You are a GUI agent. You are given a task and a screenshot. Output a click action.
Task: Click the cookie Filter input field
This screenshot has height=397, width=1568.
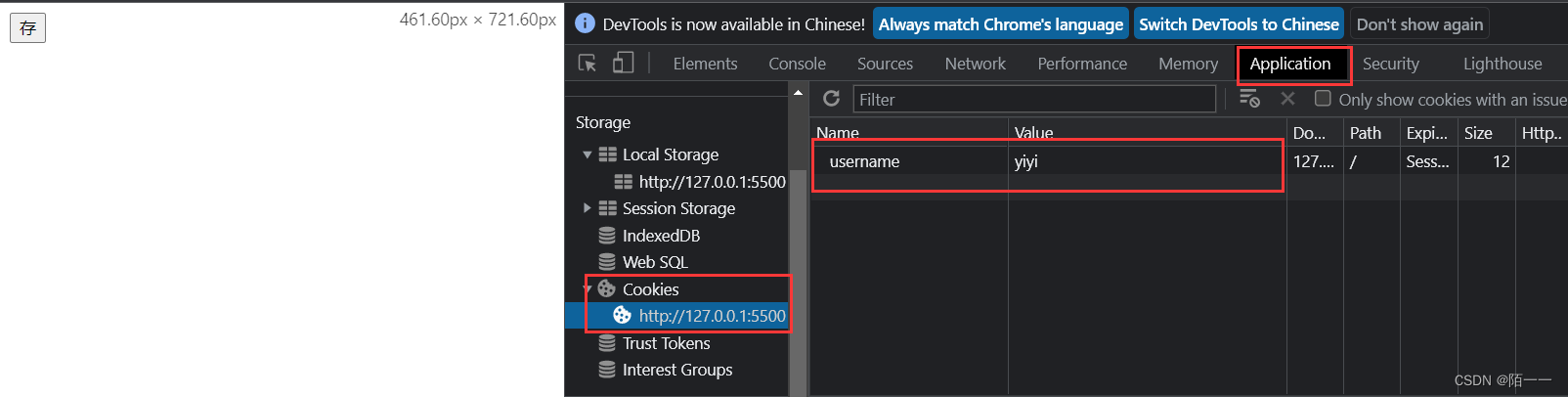pos(1034,99)
